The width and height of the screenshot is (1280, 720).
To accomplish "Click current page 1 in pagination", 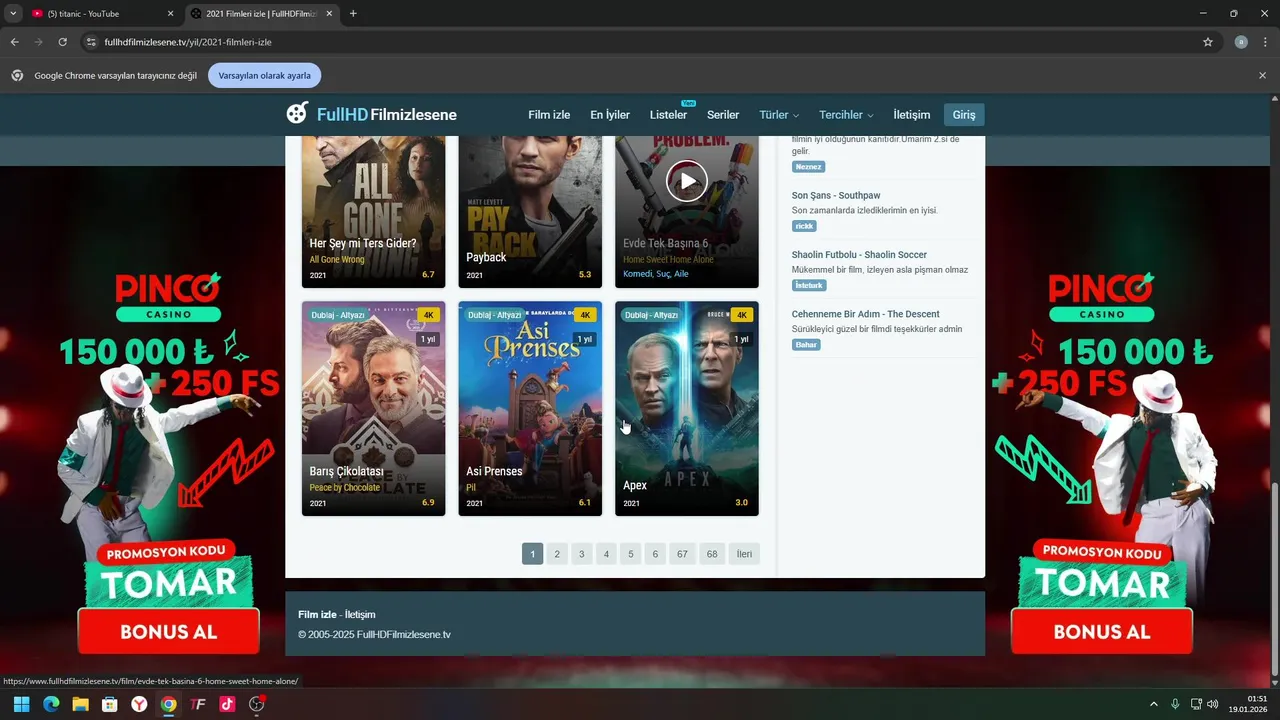I will [533, 554].
